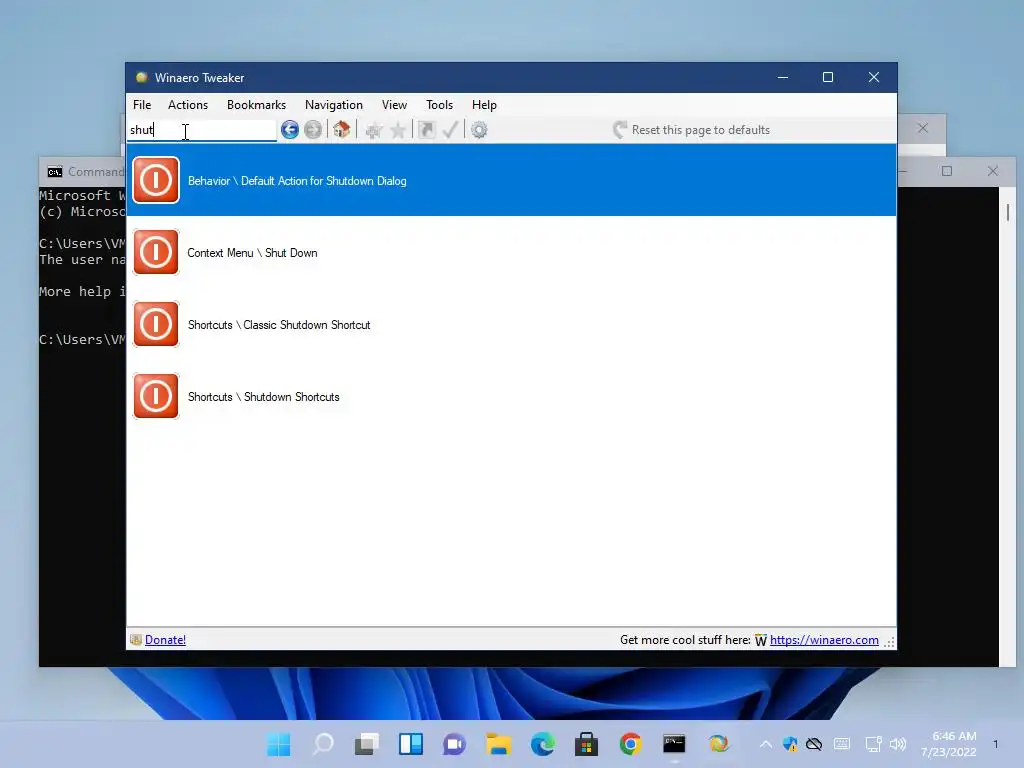Image resolution: width=1024 pixels, height=768 pixels.
Task: Open File Explorer from the taskbar
Action: (x=499, y=744)
